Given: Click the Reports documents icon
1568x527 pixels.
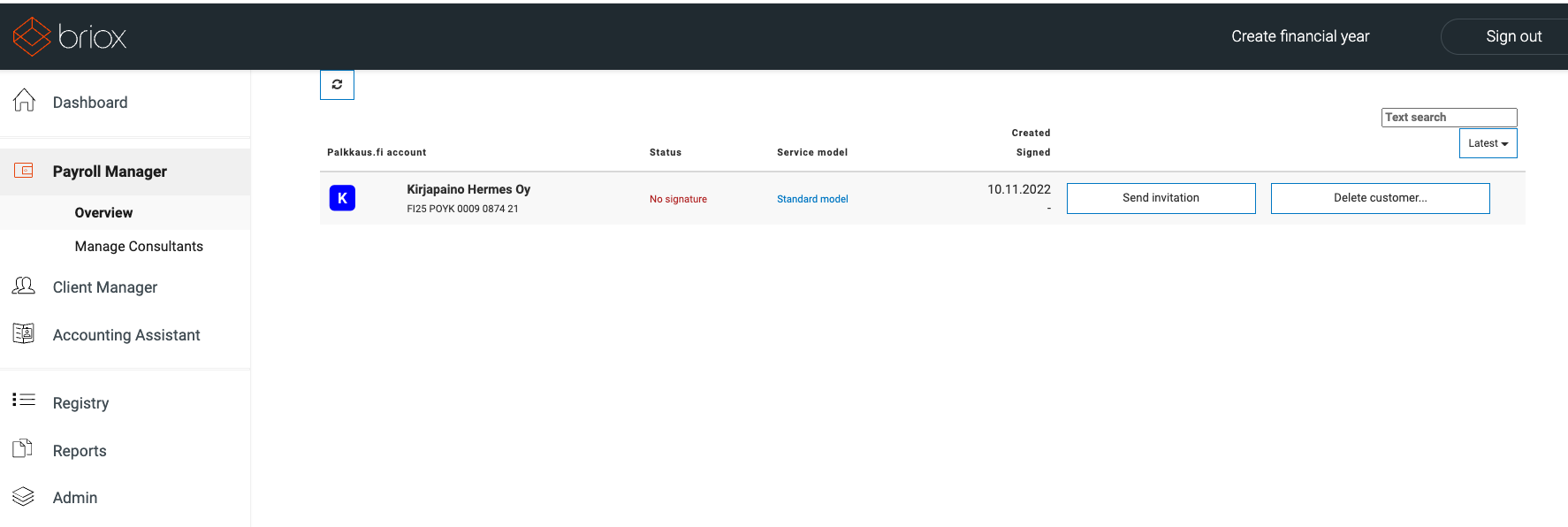Looking at the screenshot, I should [x=23, y=448].
